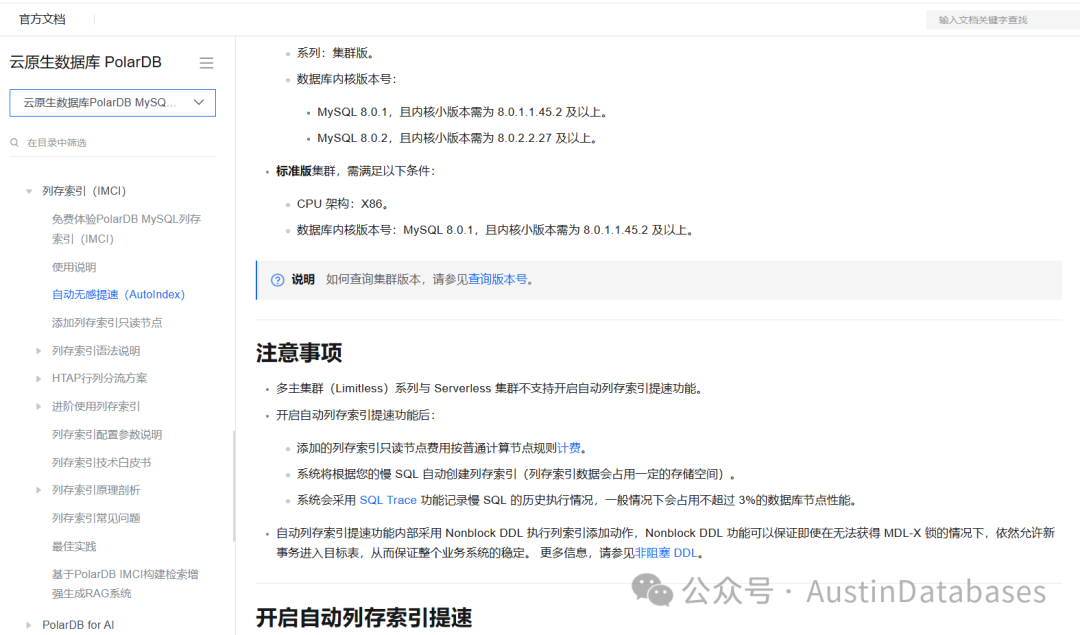Expand the 列存索引原理剖析 tree node
The width and height of the screenshot is (1080, 635).
tap(39, 490)
